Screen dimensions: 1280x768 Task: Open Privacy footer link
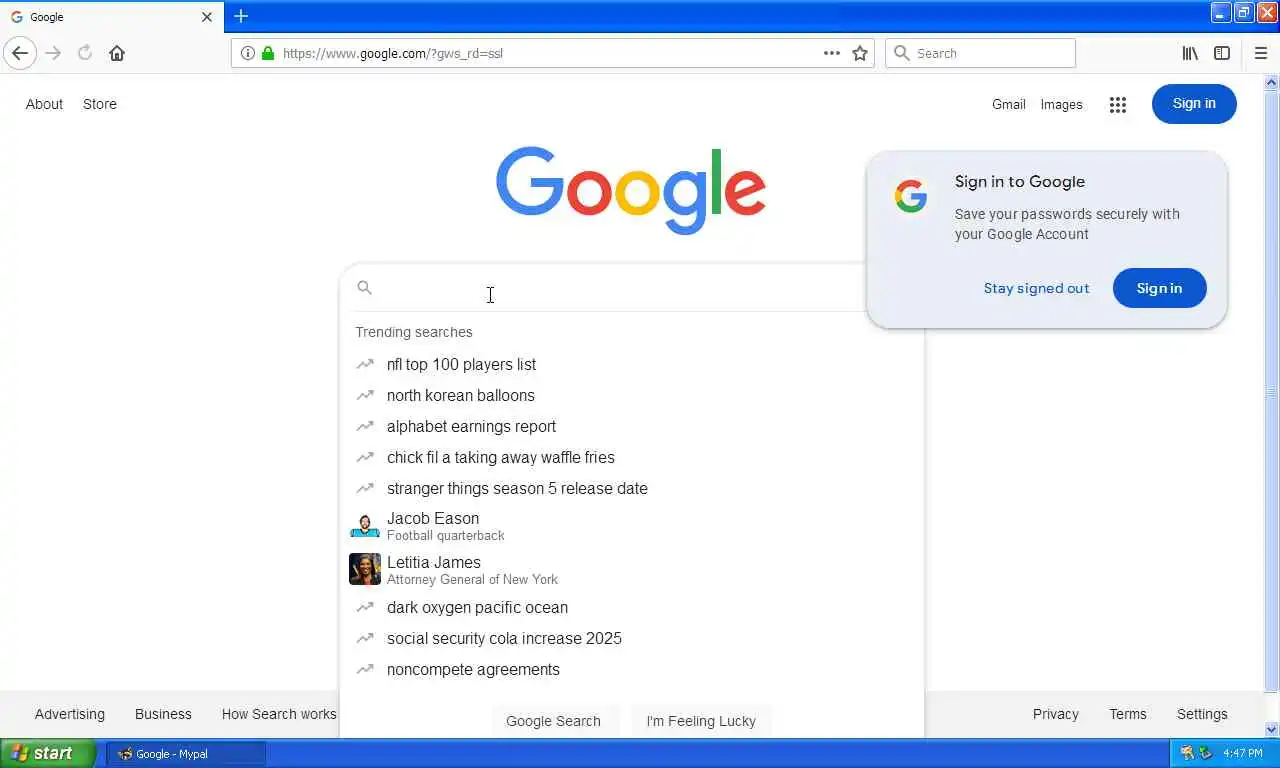[1056, 714]
